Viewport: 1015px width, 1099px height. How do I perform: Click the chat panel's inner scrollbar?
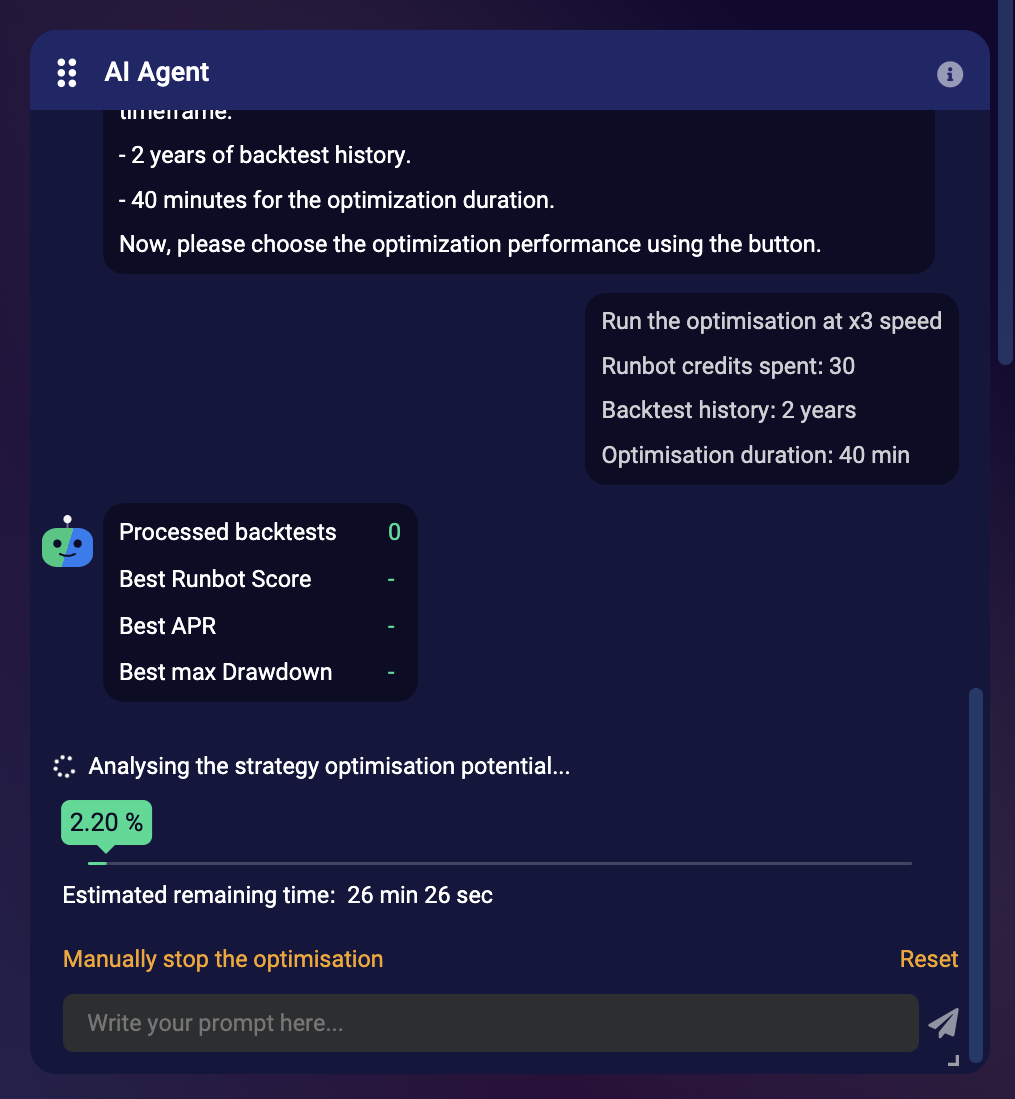(976, 870)
